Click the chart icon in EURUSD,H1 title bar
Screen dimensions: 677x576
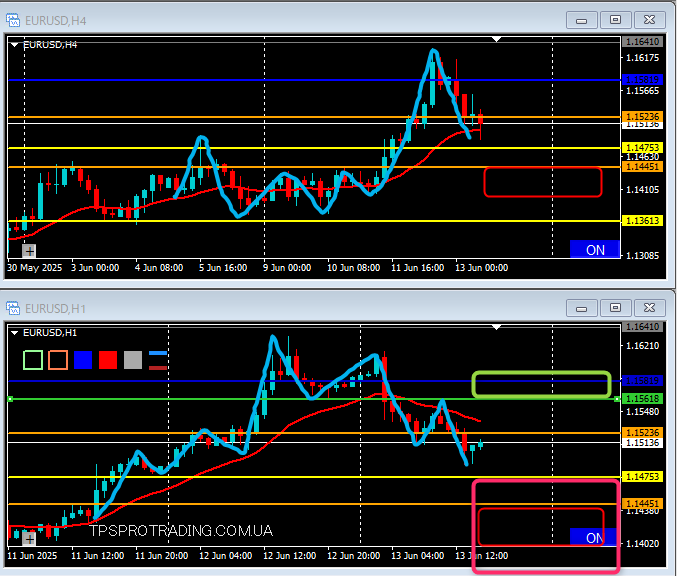pos(13,308)
